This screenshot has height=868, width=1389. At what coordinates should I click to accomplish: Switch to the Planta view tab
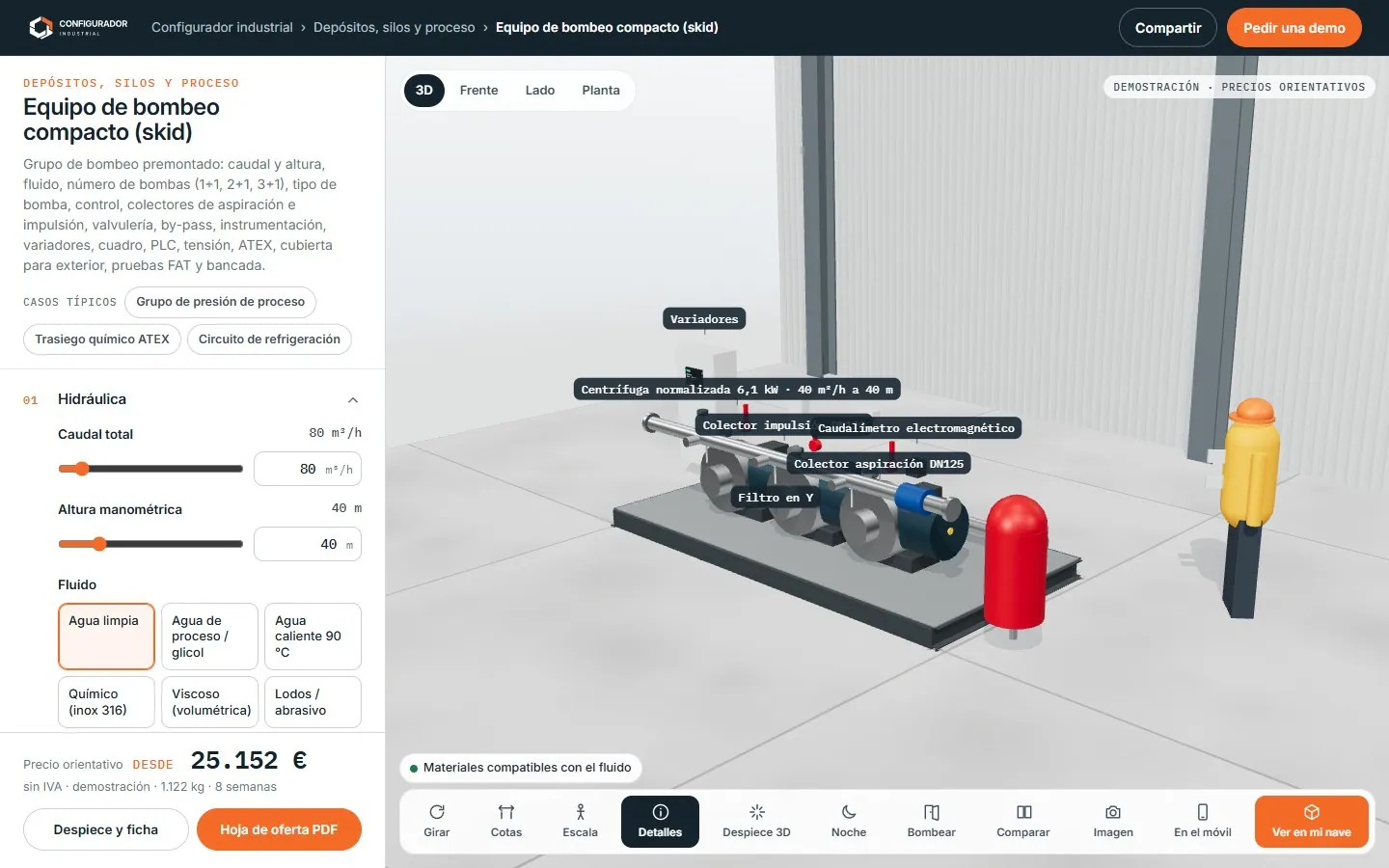click(x=601, y=91)
